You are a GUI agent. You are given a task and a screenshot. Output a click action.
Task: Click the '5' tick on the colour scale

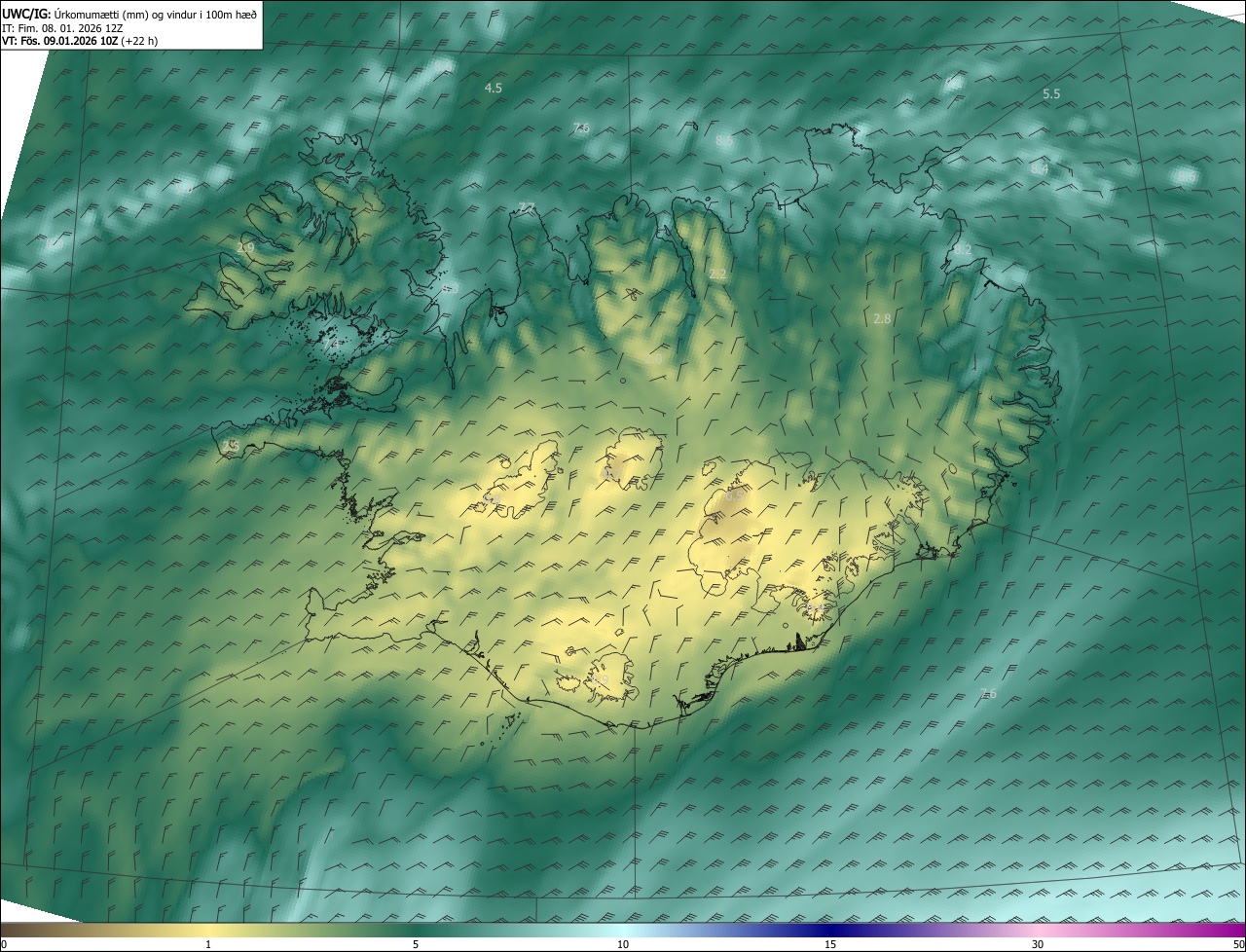(416, 945)
